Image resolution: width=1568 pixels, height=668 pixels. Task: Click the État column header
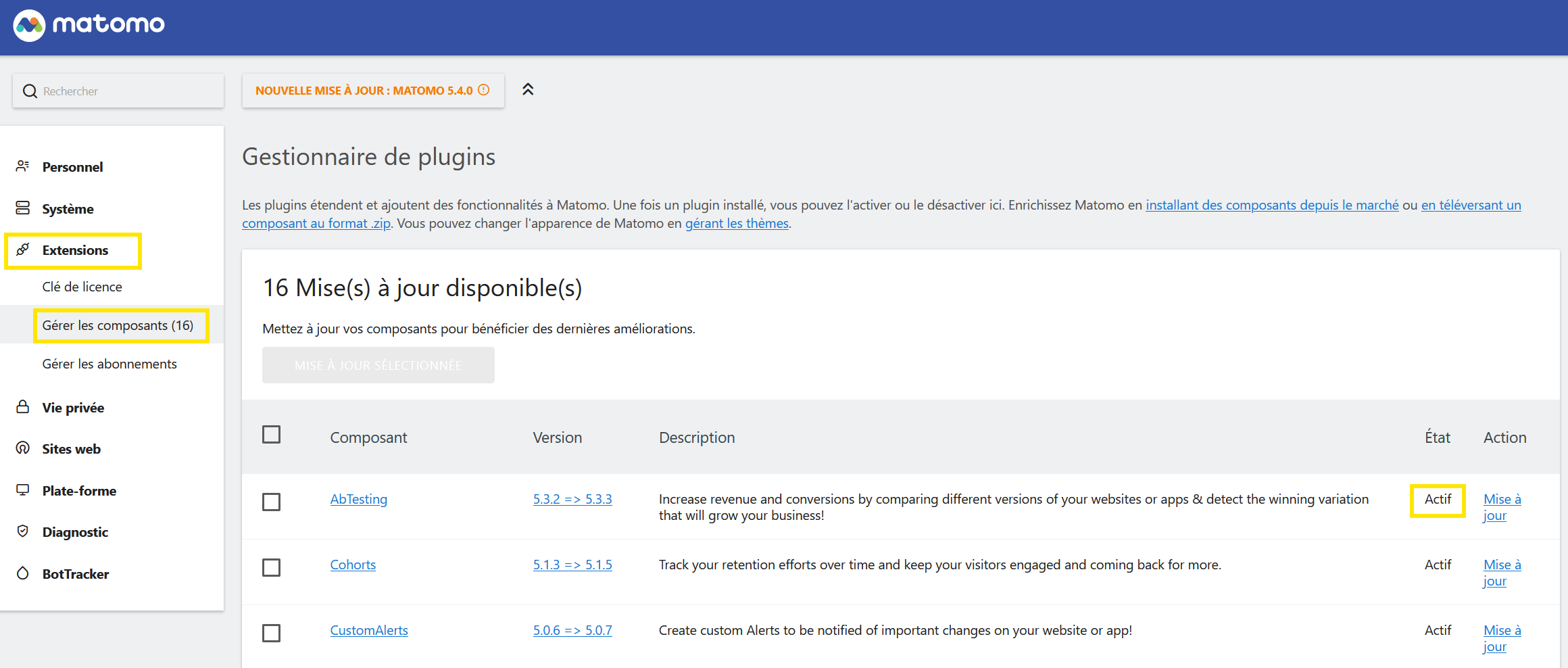pos(1438,437)
